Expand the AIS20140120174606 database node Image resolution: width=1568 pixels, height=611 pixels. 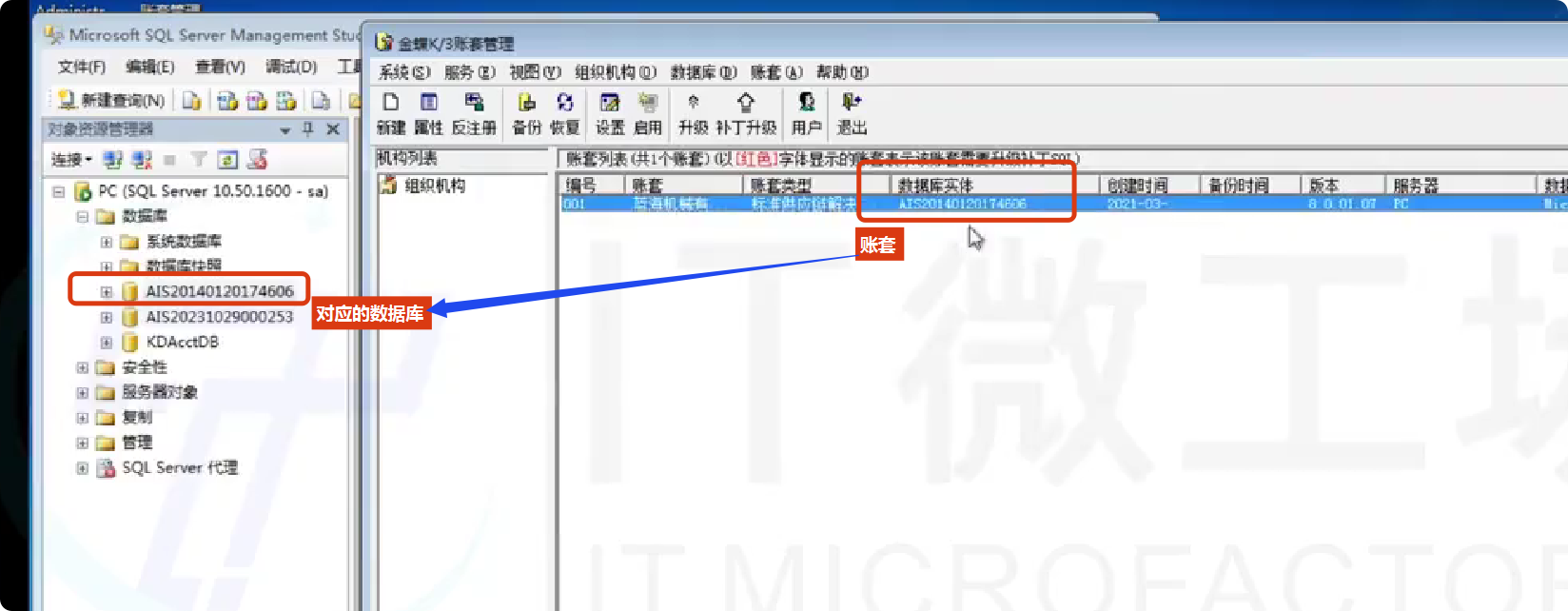point(107,291)
